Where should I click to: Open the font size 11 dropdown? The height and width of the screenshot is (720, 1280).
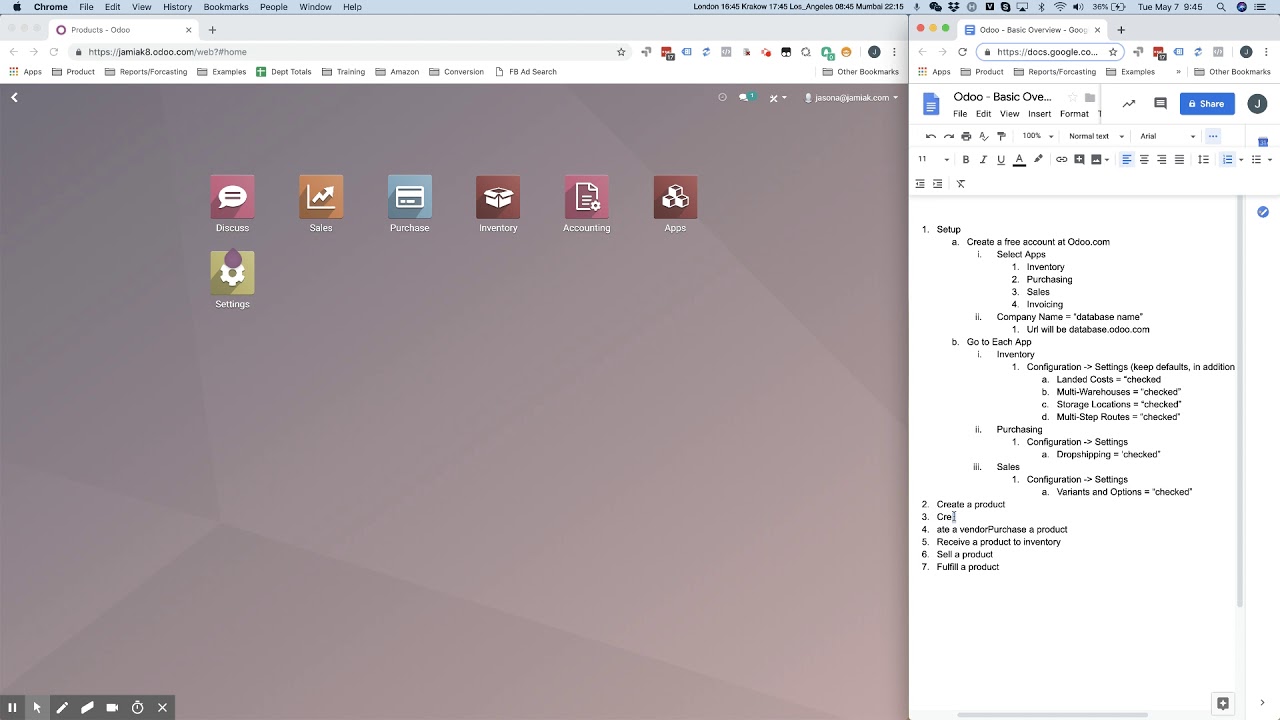click(933, 159)
